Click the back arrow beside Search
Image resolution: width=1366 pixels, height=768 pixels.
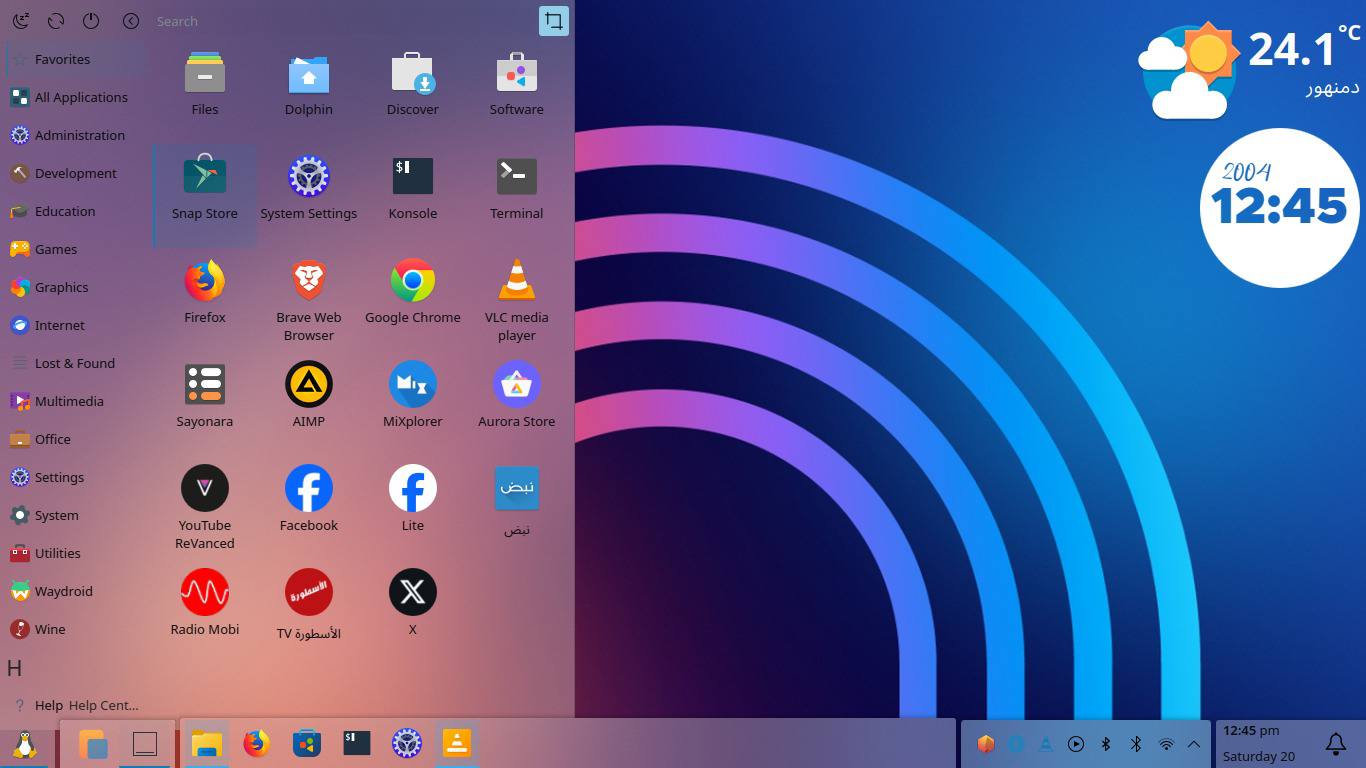(x=131, y=21)
